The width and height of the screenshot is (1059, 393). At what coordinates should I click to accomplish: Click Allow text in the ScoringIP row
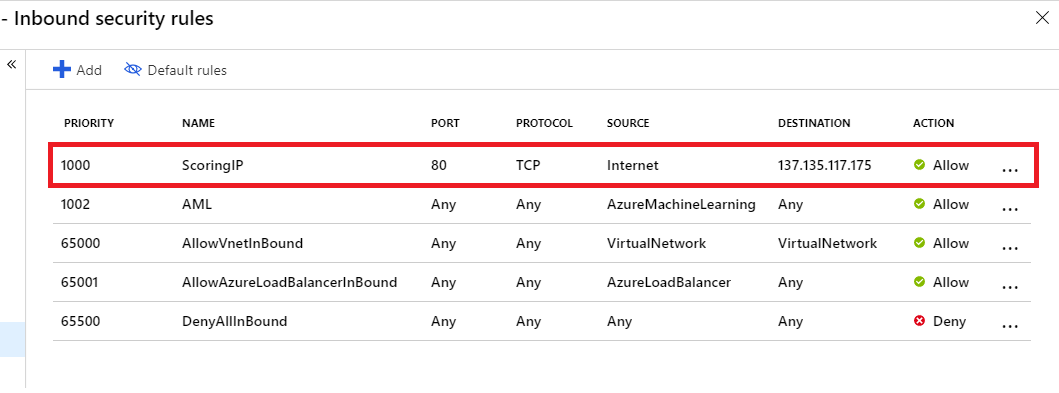click(951, 165)
